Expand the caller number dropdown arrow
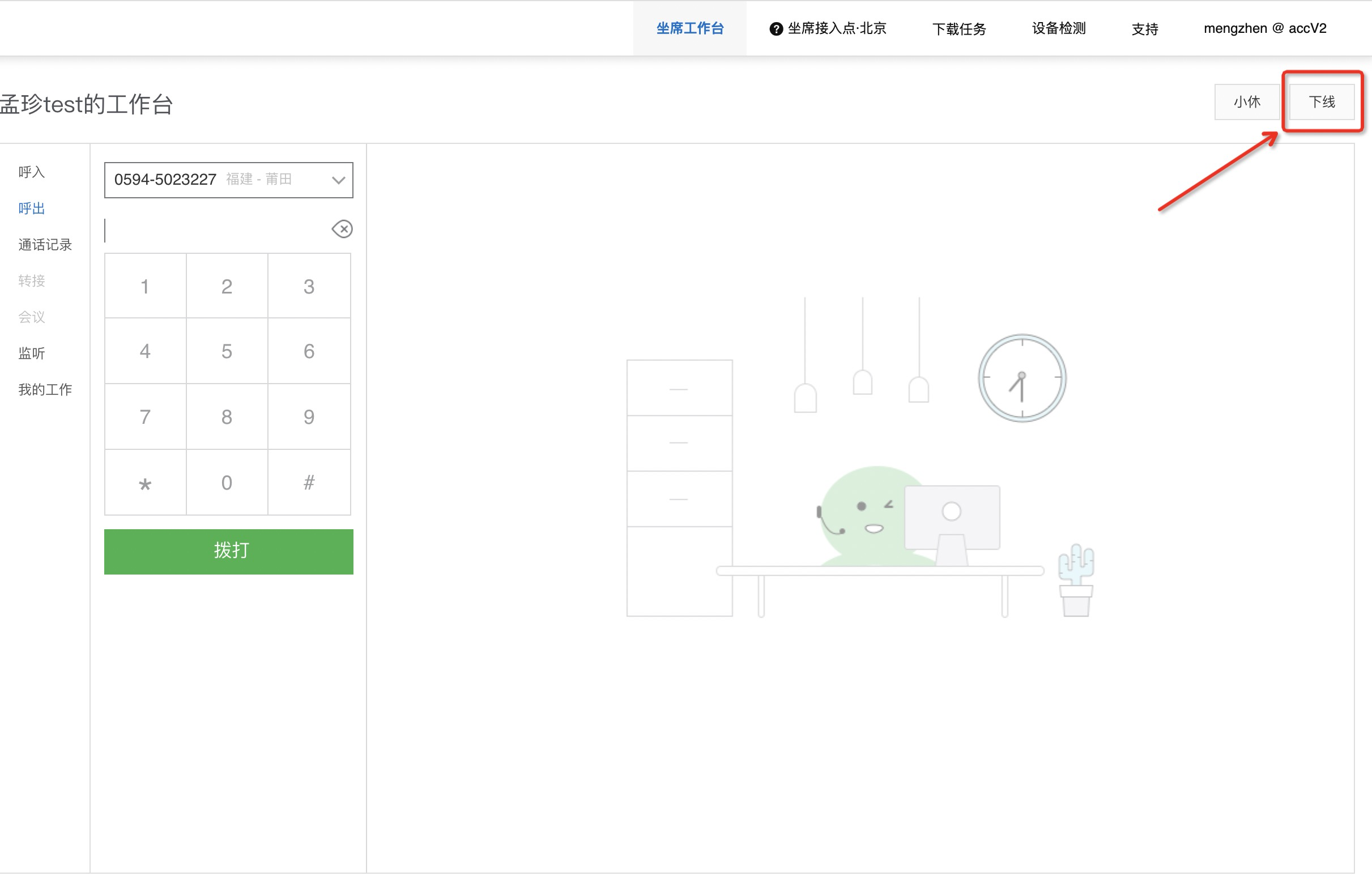 click(338, 180)
